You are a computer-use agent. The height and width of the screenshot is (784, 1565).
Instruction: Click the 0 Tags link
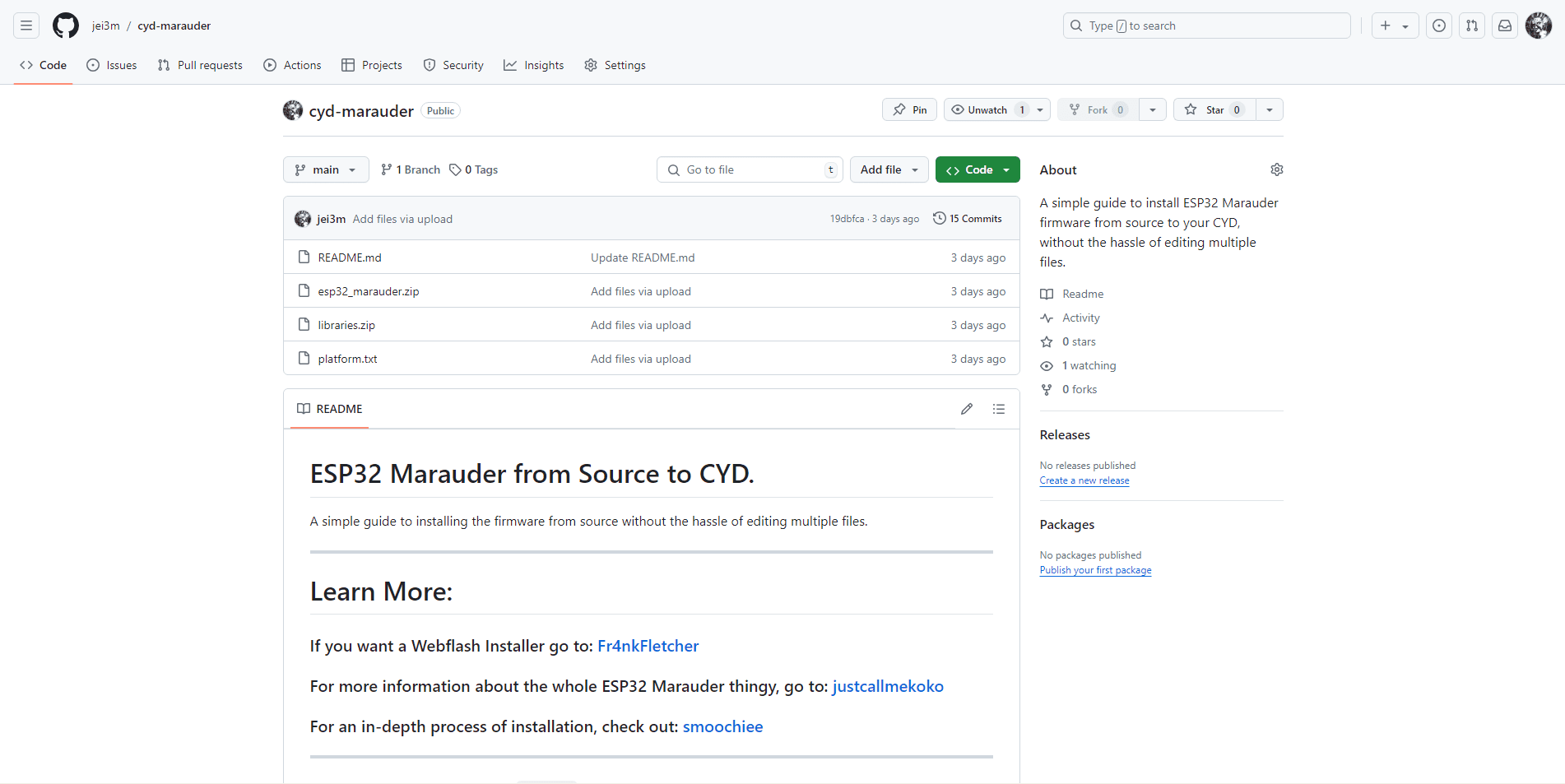474,169
